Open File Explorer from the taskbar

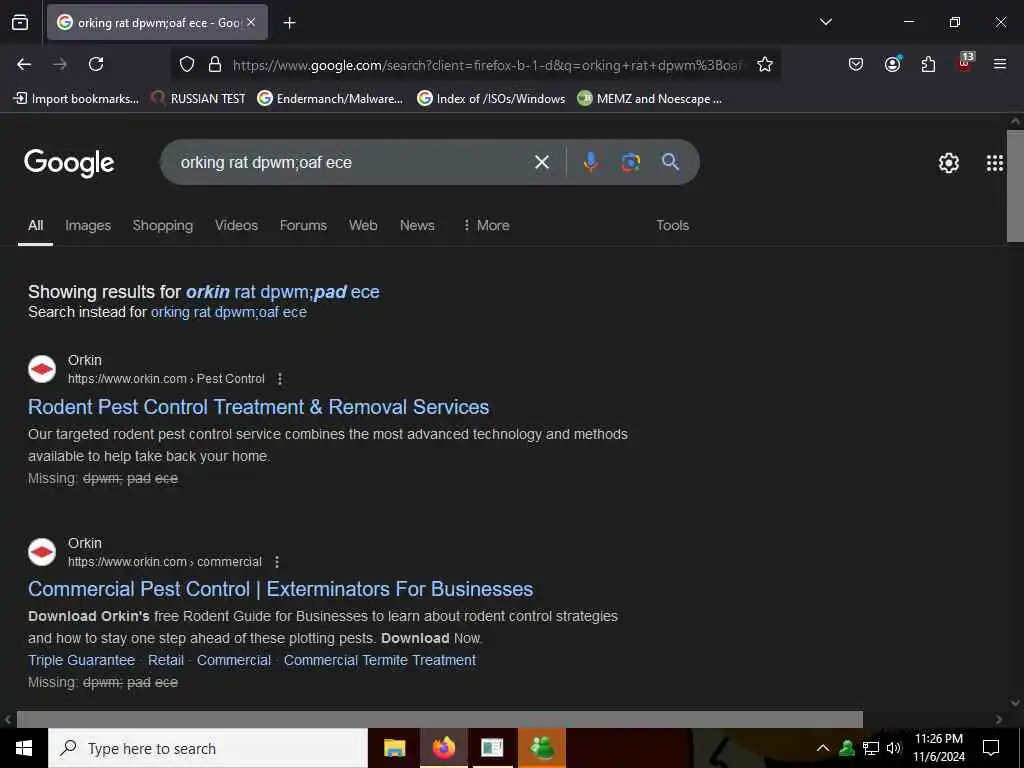(x=394, y=748)
